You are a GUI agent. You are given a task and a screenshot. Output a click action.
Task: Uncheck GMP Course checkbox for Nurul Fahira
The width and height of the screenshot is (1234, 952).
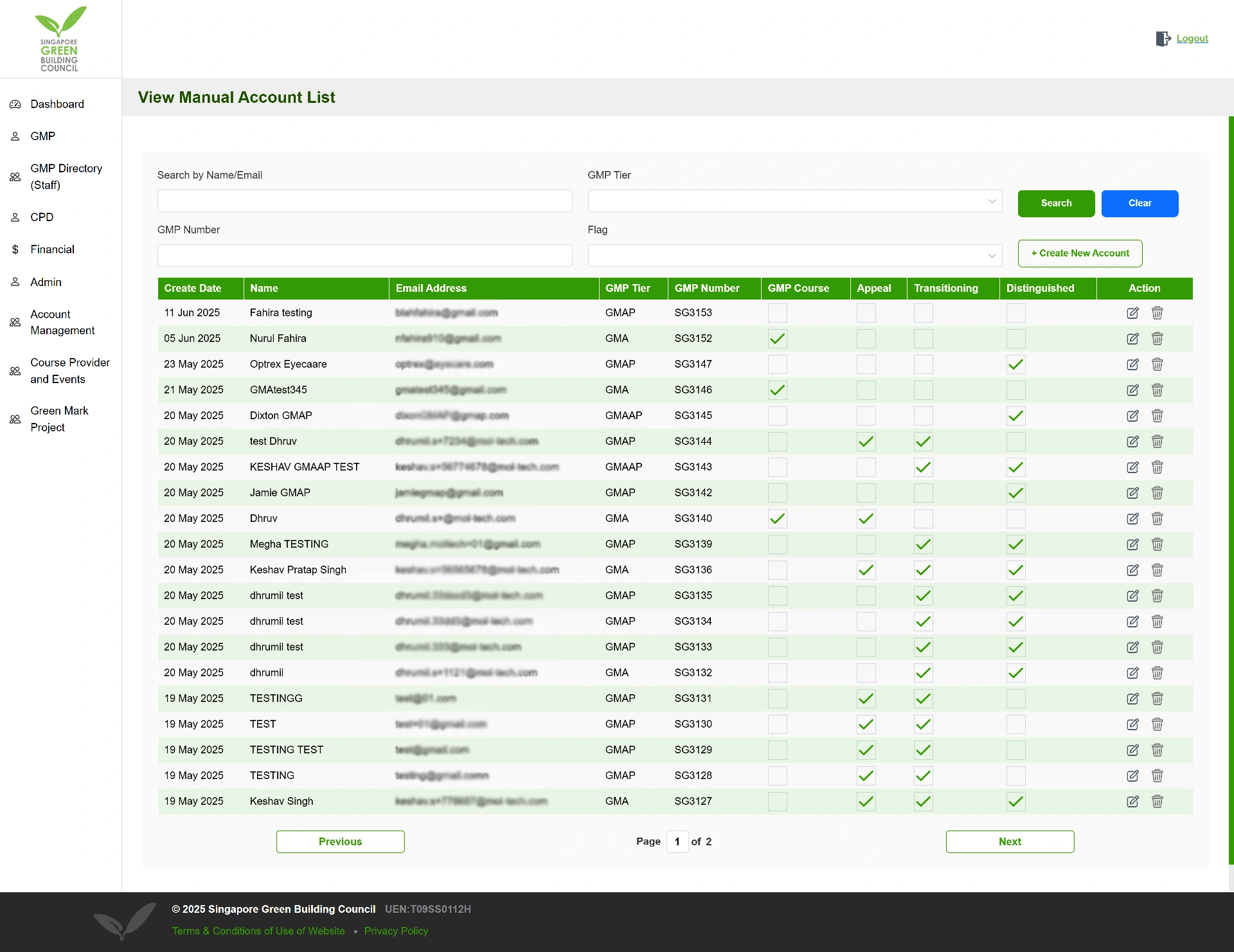click(x=777, y=339)
